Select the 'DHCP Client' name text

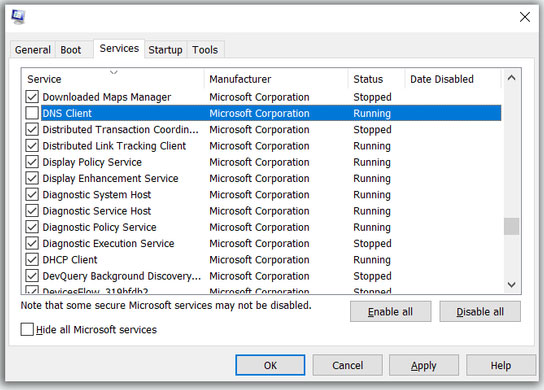coord(70,260)
